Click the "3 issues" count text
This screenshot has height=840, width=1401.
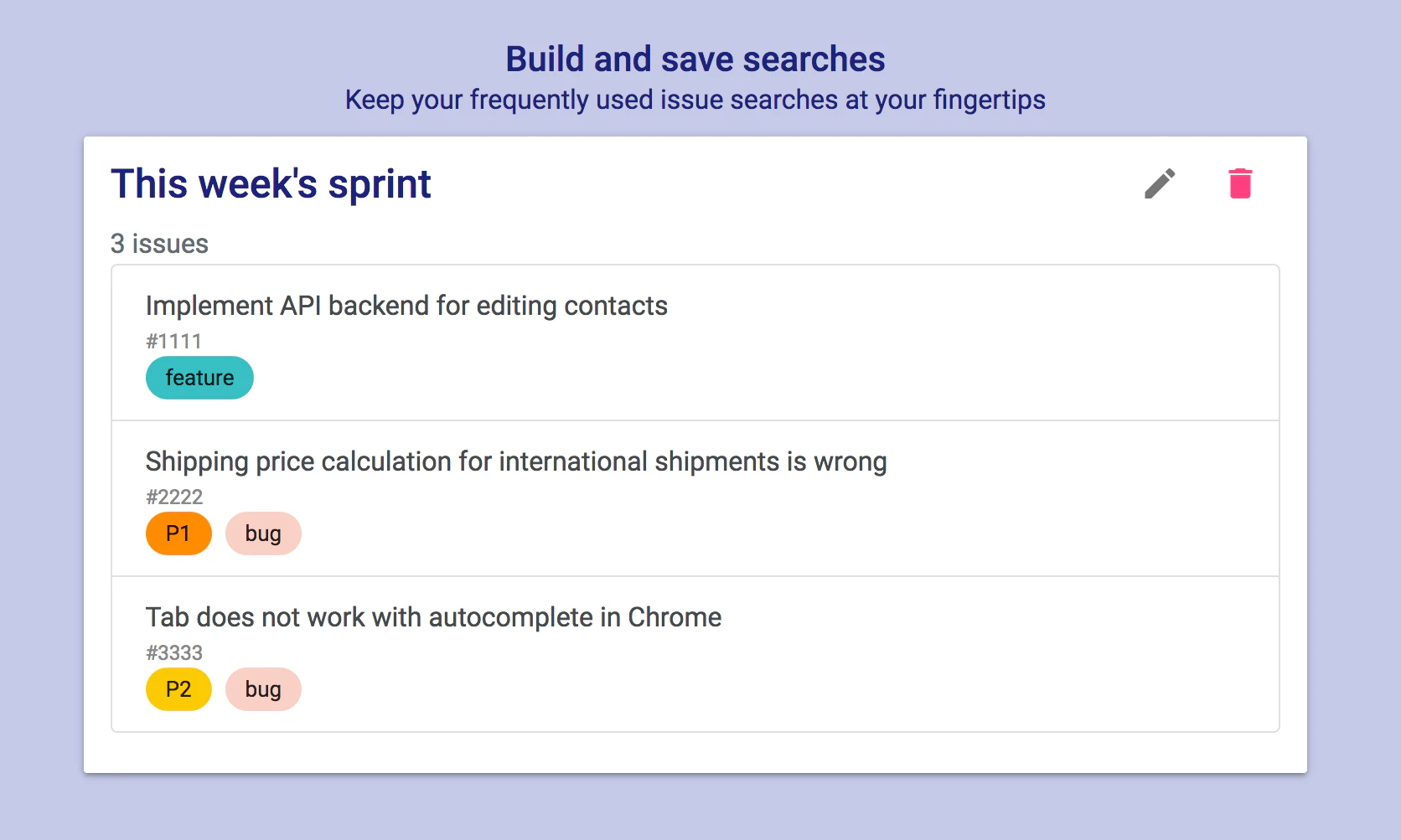tap(159, 244)
